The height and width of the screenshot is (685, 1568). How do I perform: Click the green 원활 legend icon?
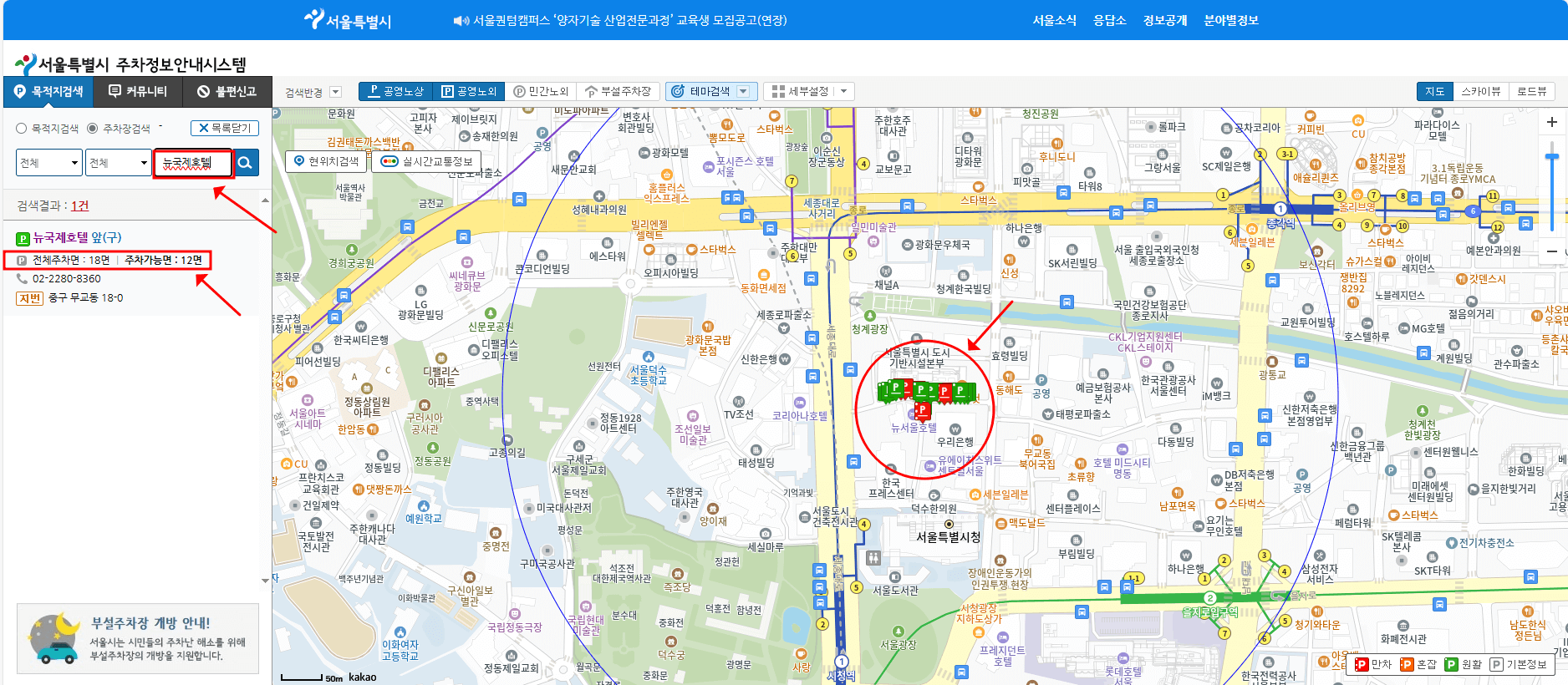pos(1452,664)
